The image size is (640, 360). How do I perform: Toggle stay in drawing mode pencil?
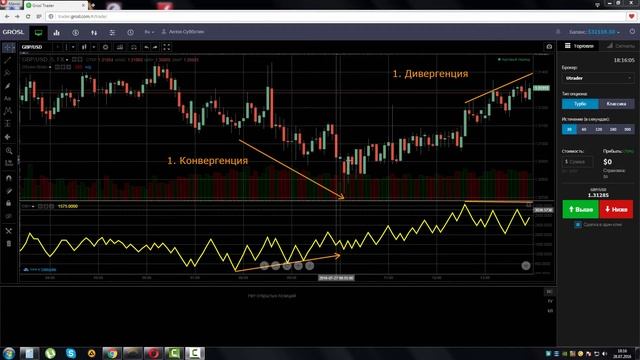click(x=9, y=191)
